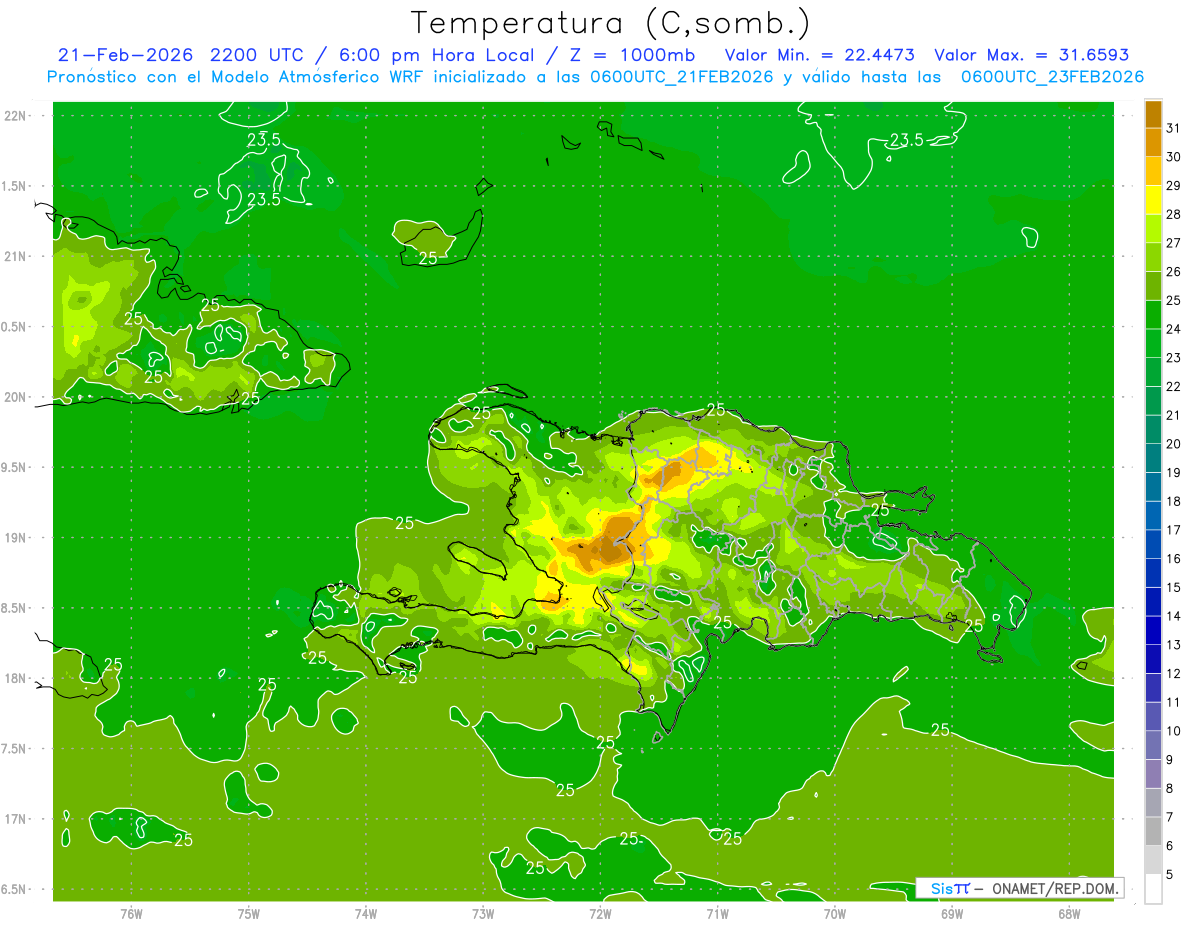Click the "7.5N" axis label
Viewport: 1200px width, 927px height.
tap(15, 749)
